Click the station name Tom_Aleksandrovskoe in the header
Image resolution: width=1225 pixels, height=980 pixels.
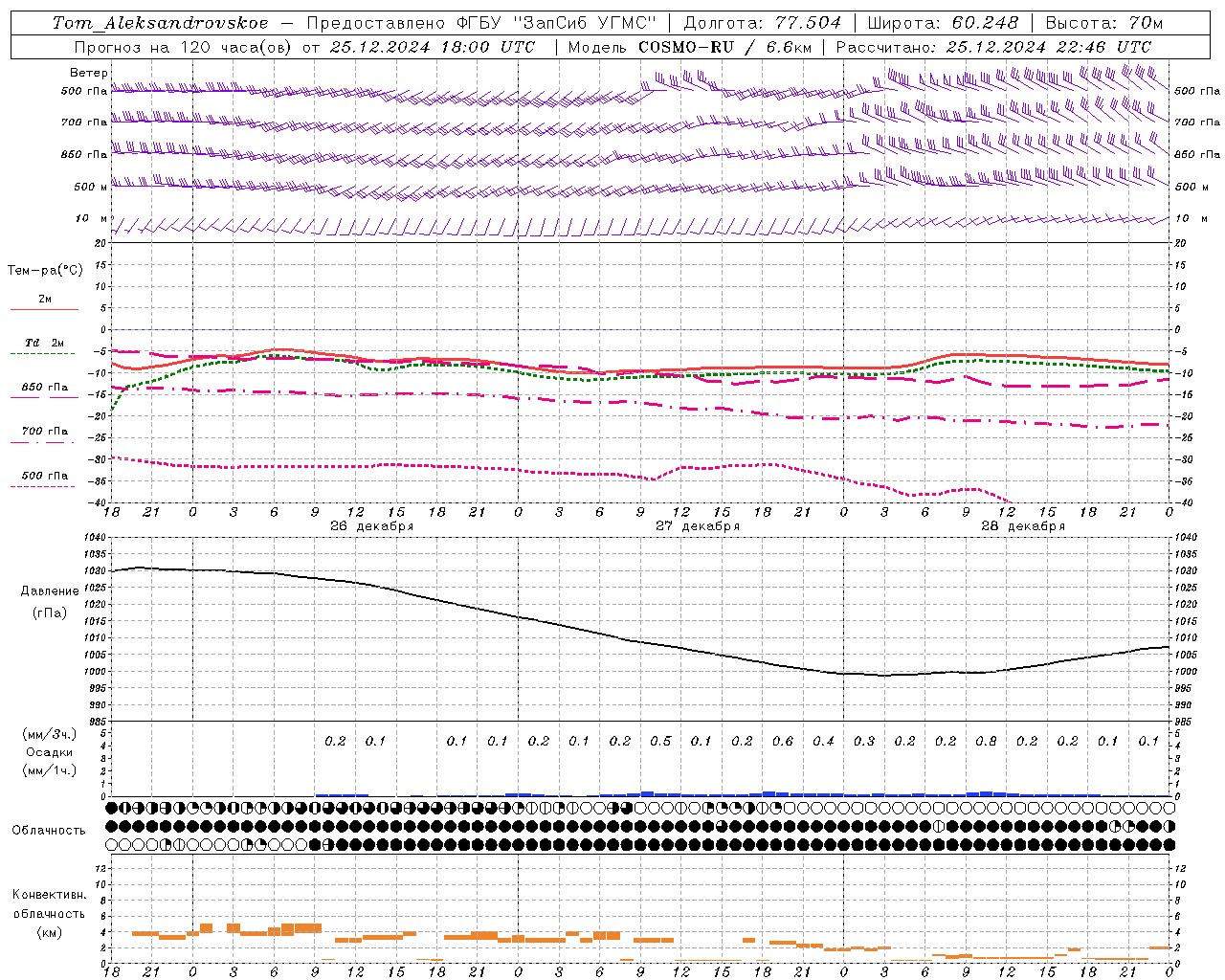160,23
